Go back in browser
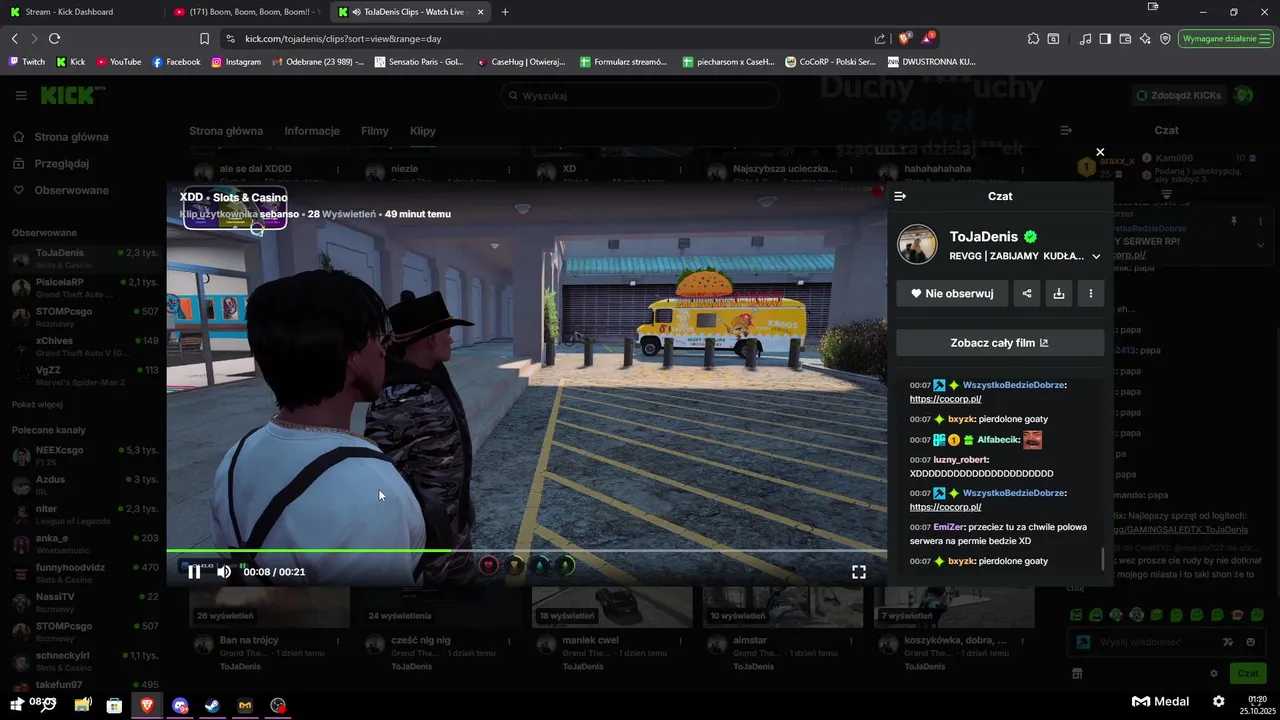 click(15, 38)
